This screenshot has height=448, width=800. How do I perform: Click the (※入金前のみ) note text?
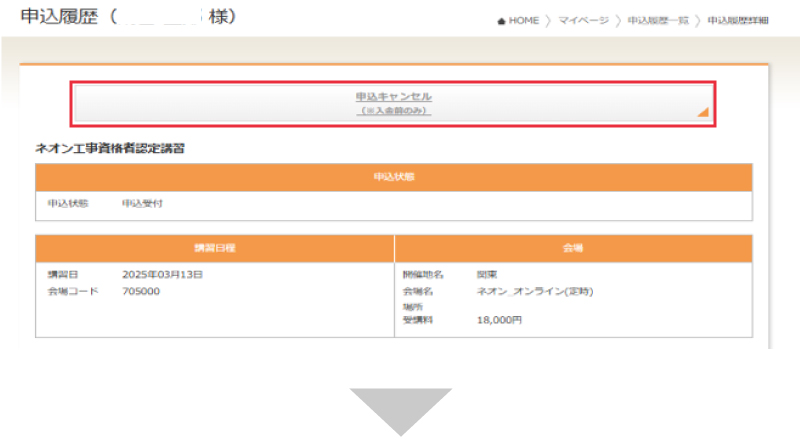click(x=394, y=111)
